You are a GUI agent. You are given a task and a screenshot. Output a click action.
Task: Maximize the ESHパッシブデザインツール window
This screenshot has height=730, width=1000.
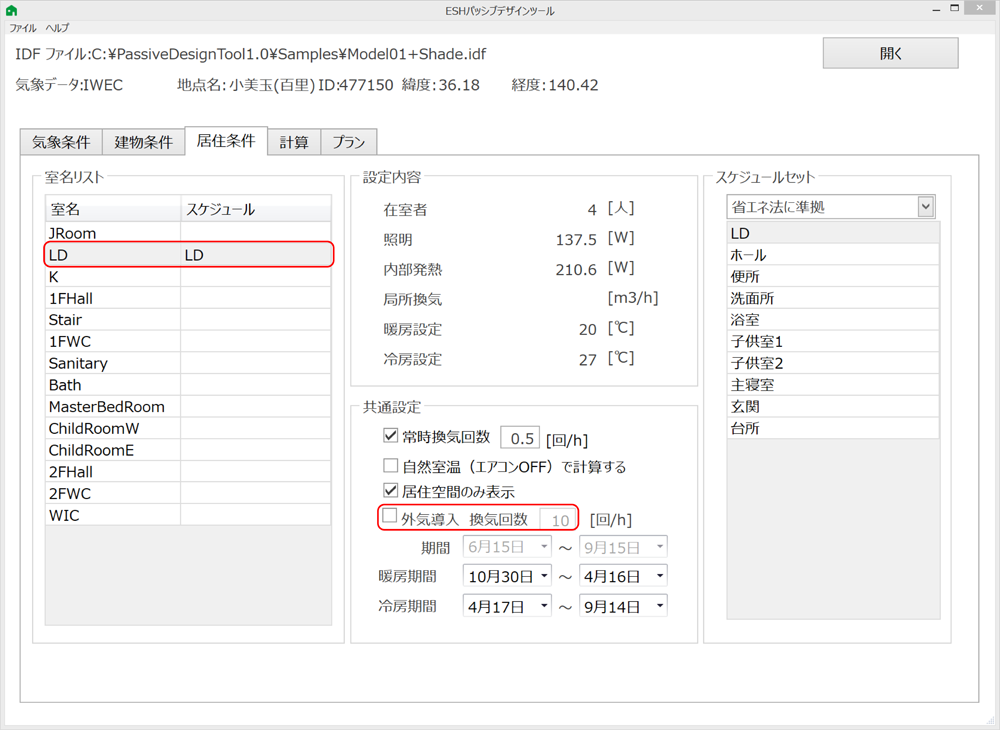[954, 8]
